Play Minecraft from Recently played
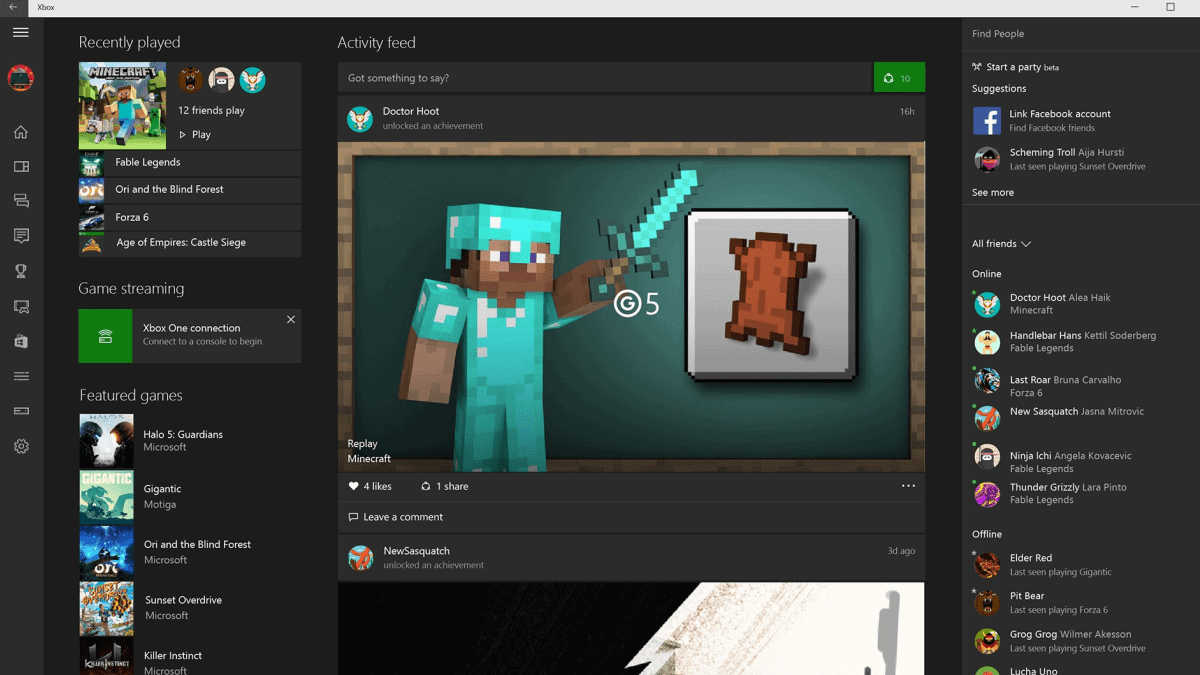The image size is (1200, 675). point(195,134)
